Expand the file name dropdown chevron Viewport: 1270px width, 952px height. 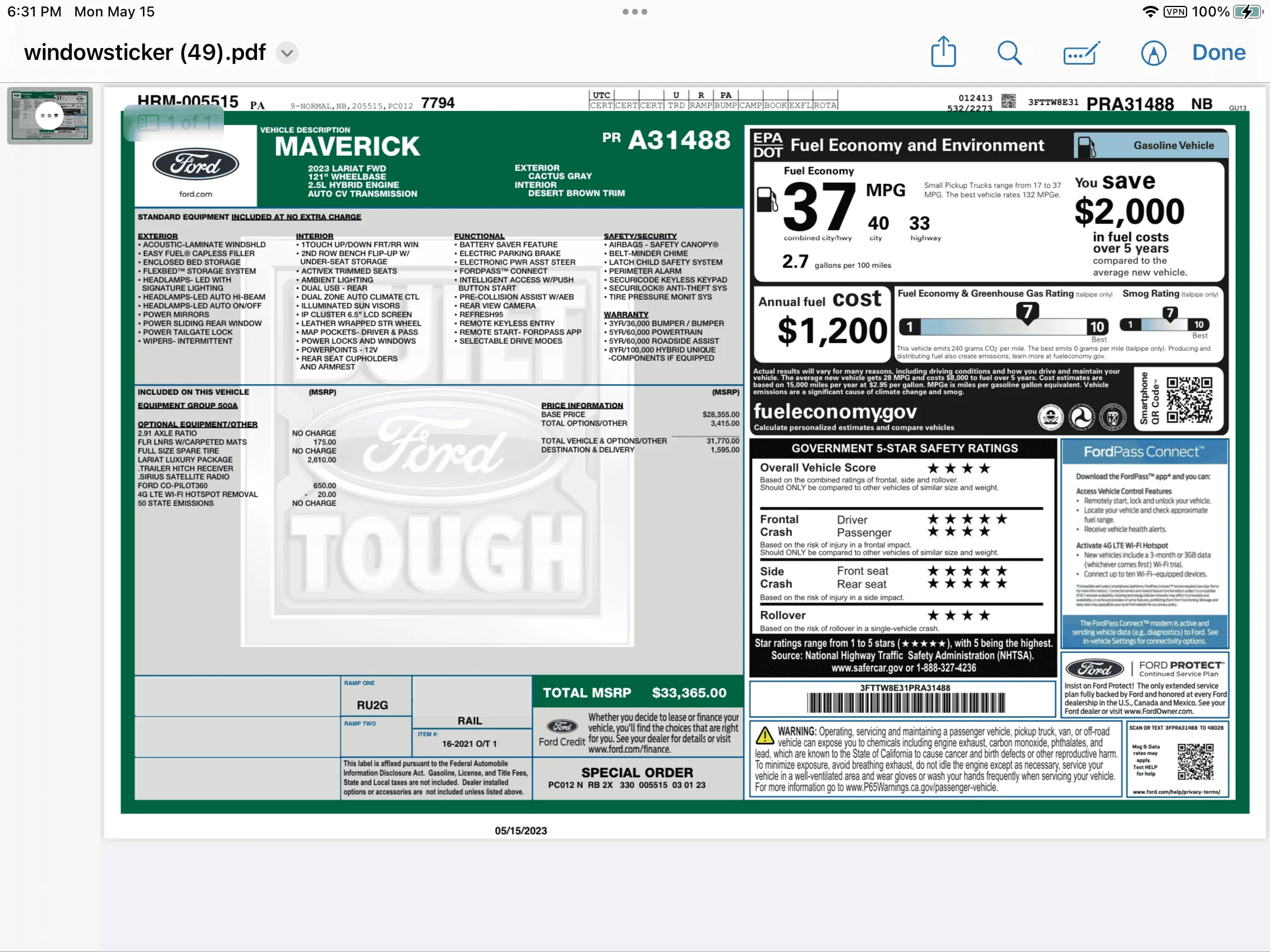(287, 53)
